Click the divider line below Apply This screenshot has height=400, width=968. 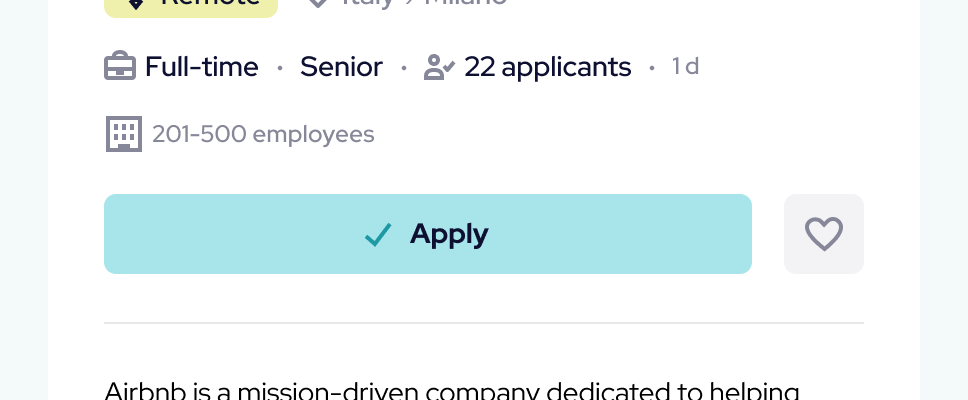pyautogui.click(x=484, y=323)
